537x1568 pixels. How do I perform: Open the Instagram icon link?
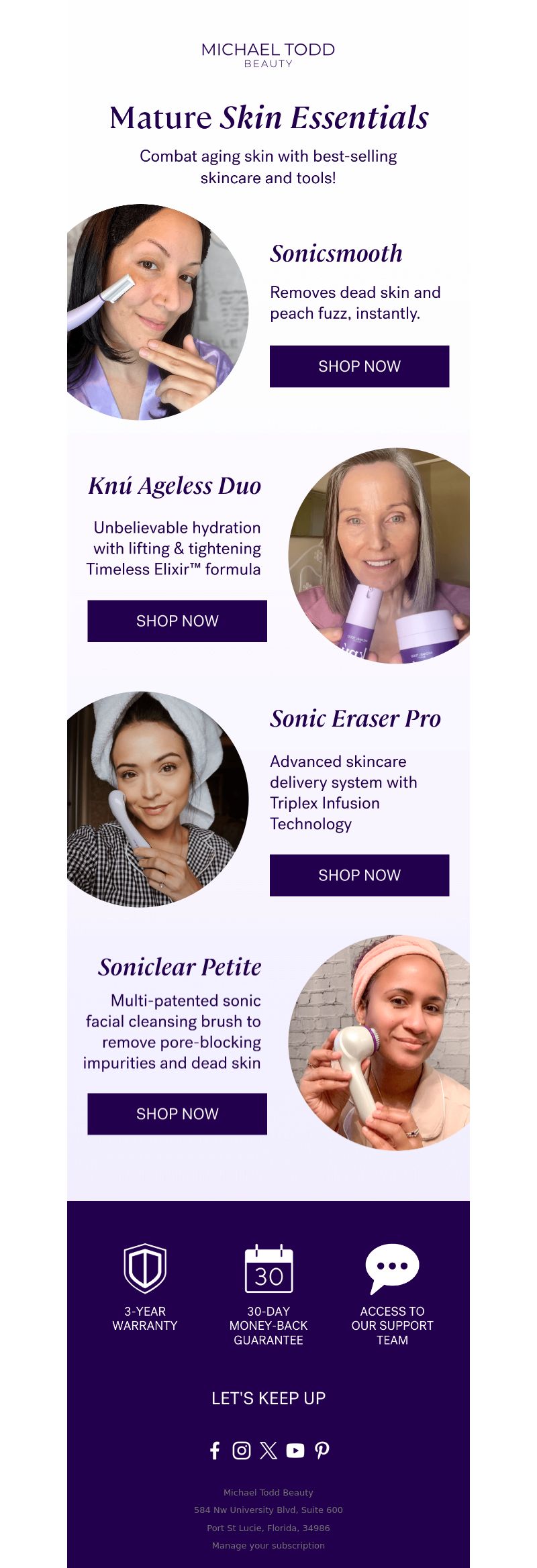242,1451
